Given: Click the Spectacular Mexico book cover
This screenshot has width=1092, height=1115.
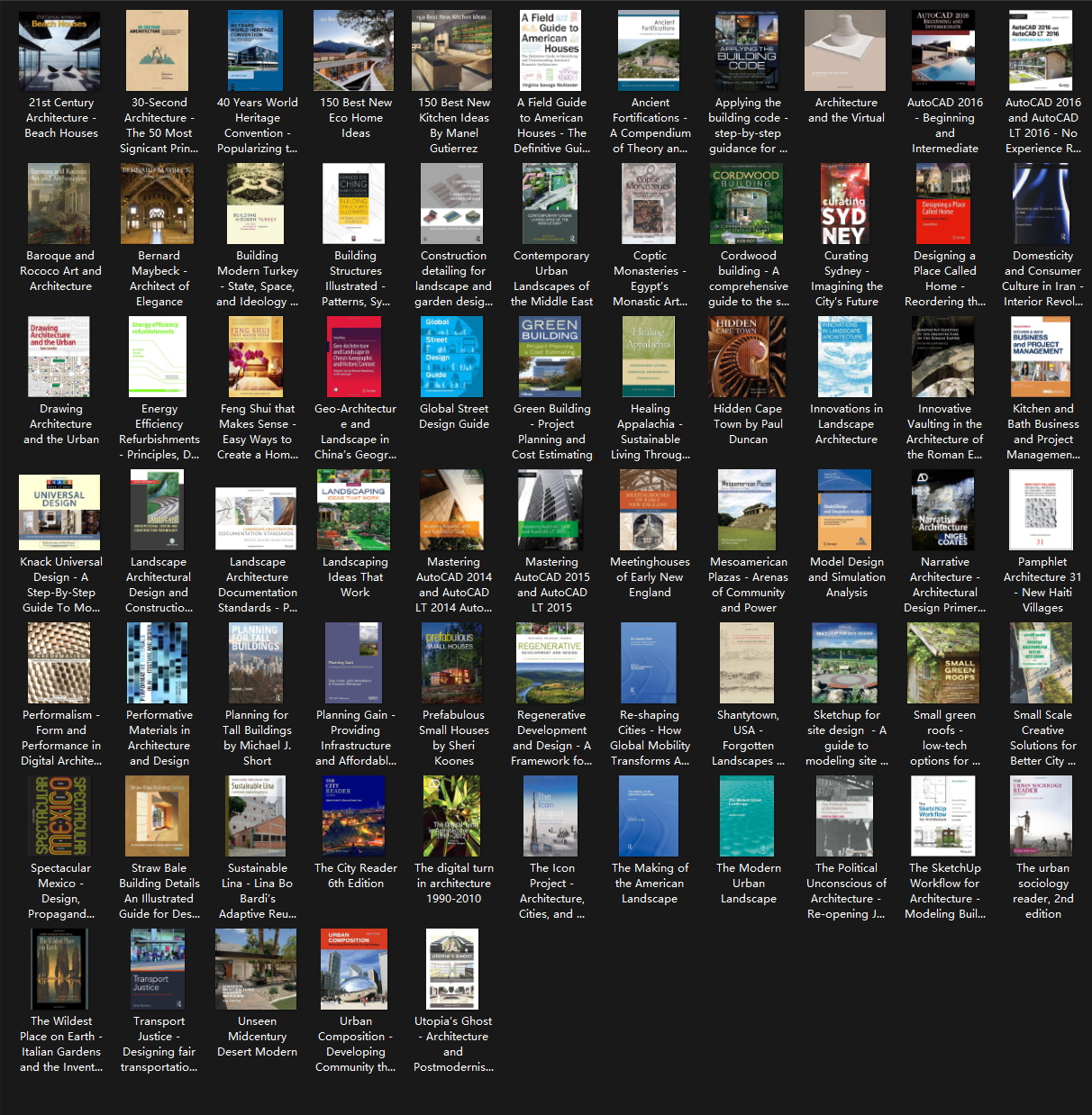Looking at the screenshot, I should click(x=59, y=816).
